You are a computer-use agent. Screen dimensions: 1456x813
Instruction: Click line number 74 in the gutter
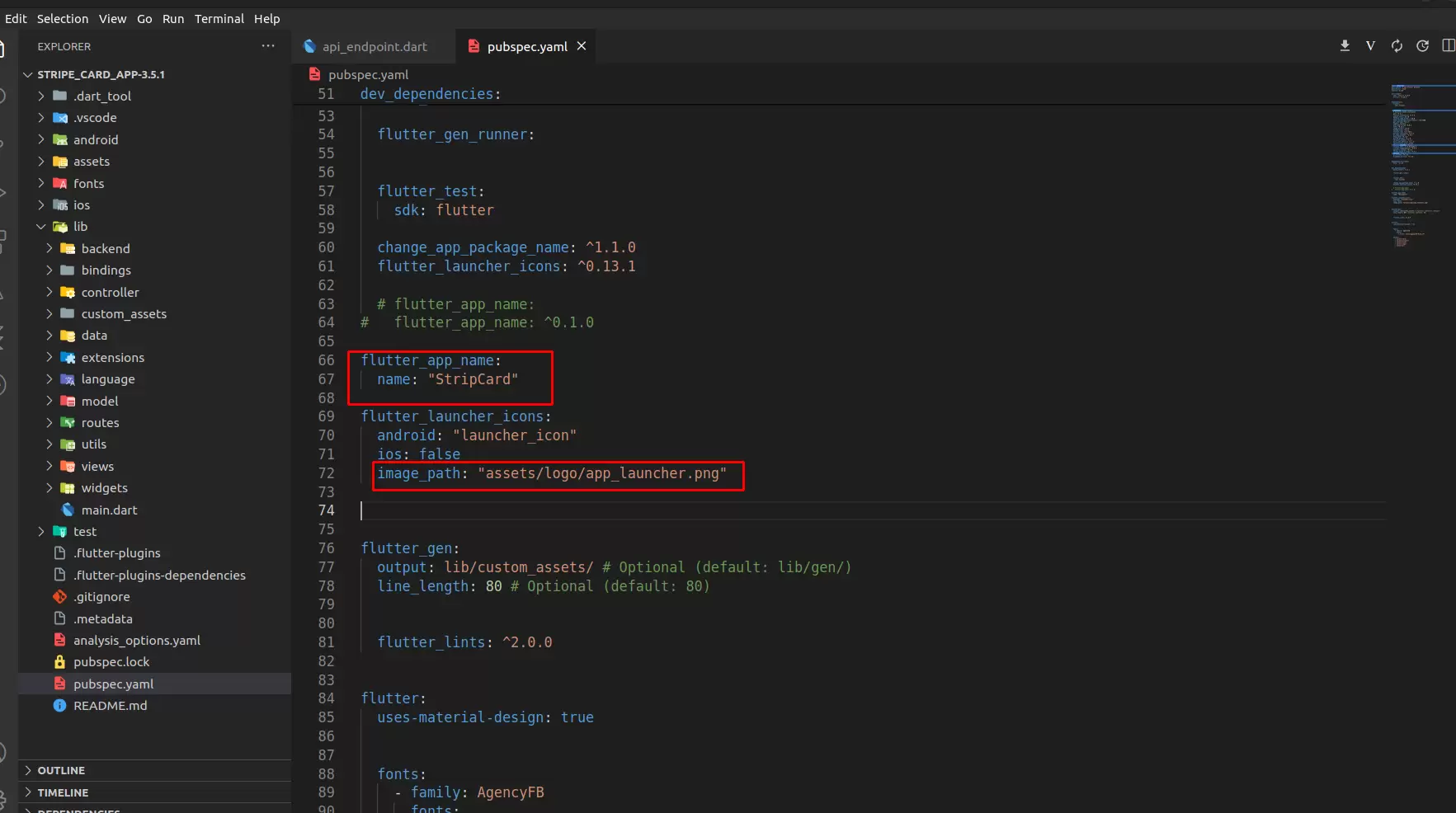[327, 510]
